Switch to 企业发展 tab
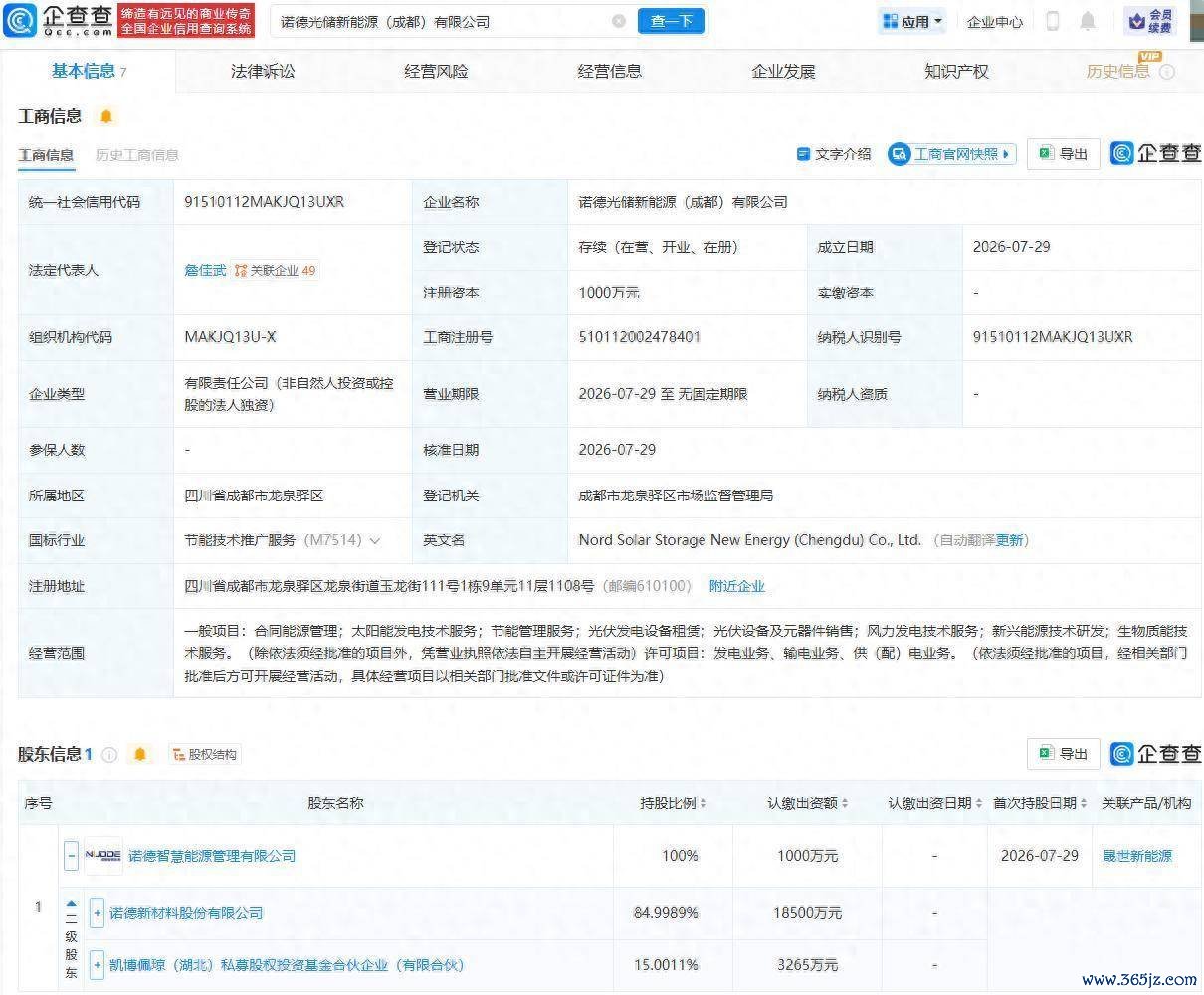Image resolution: width=1204 pixels, height=995 pixels. (x=783, y=72)
